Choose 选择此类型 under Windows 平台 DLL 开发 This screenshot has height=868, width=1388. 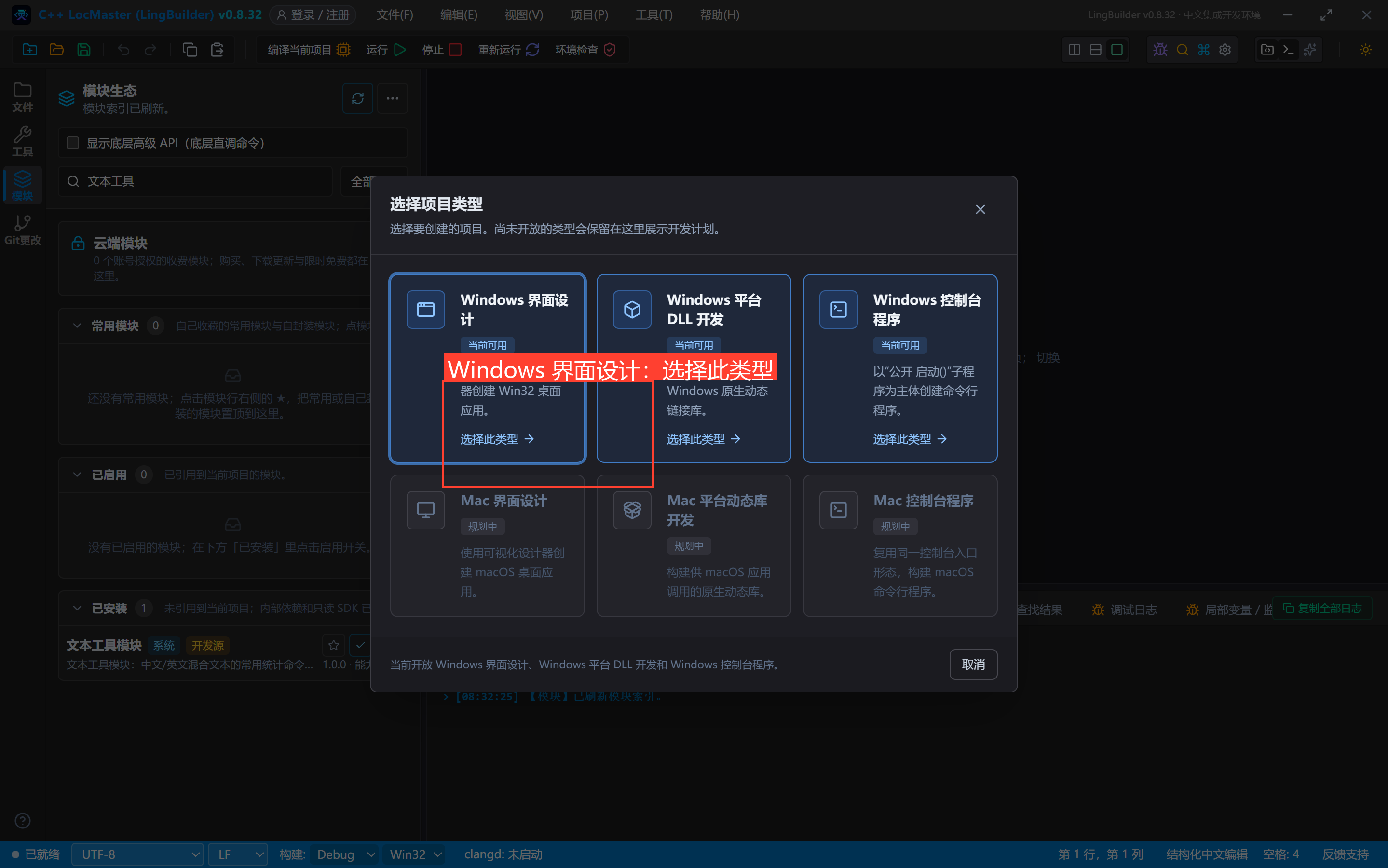703,439
